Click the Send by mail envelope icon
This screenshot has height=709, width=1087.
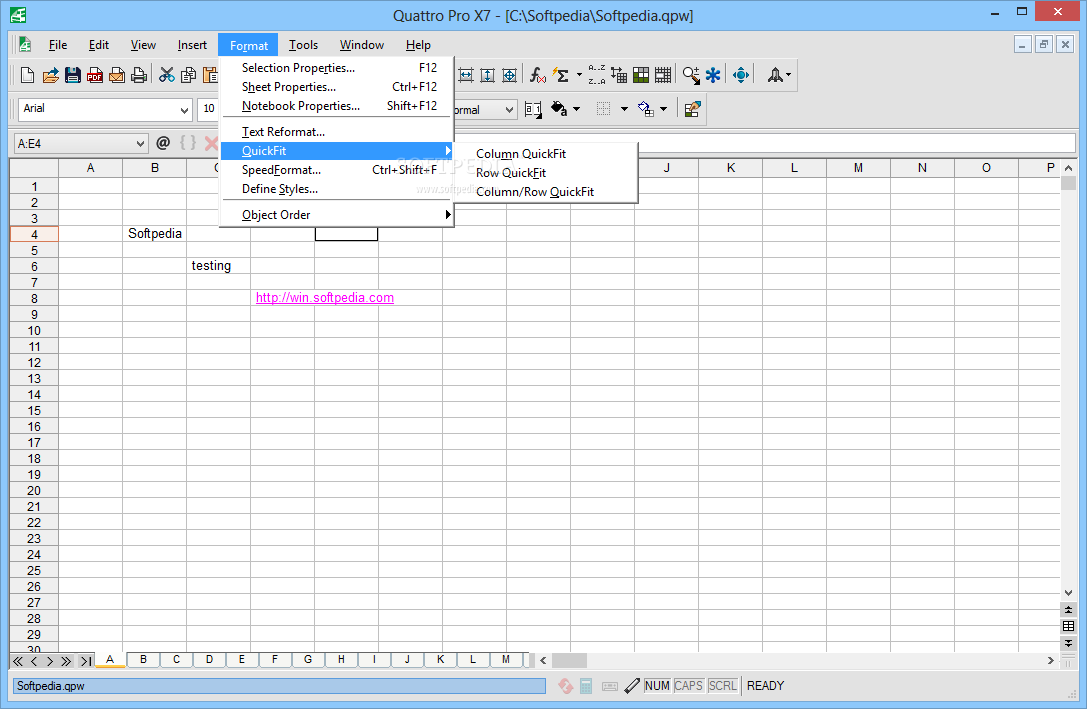pyautogui.click(x=117, y=75)
